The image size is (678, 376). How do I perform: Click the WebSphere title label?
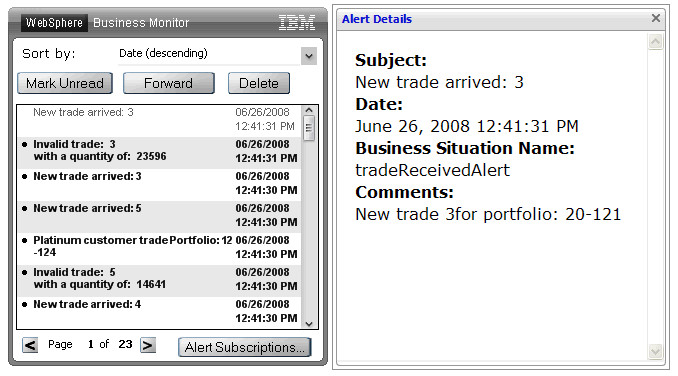pos(54,22)
